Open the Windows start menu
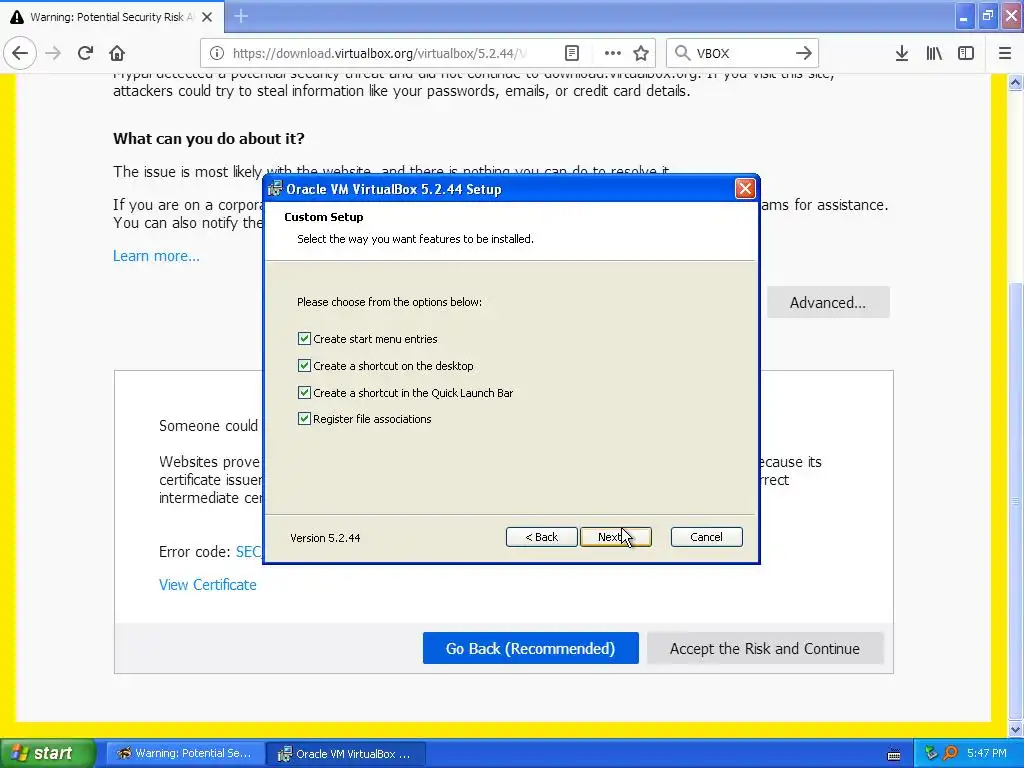 (47, 754)
